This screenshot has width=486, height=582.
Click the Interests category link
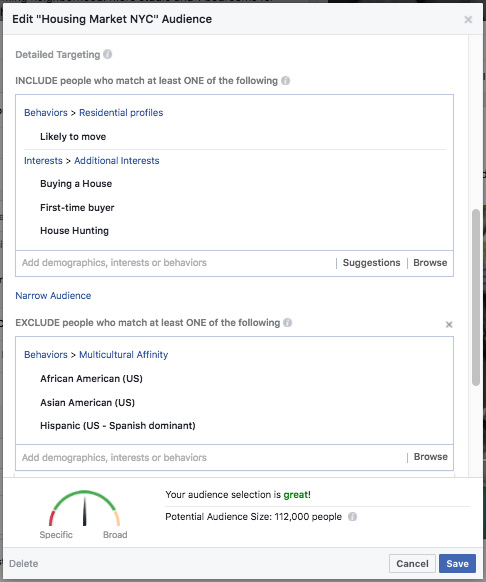tap(43, 161)
